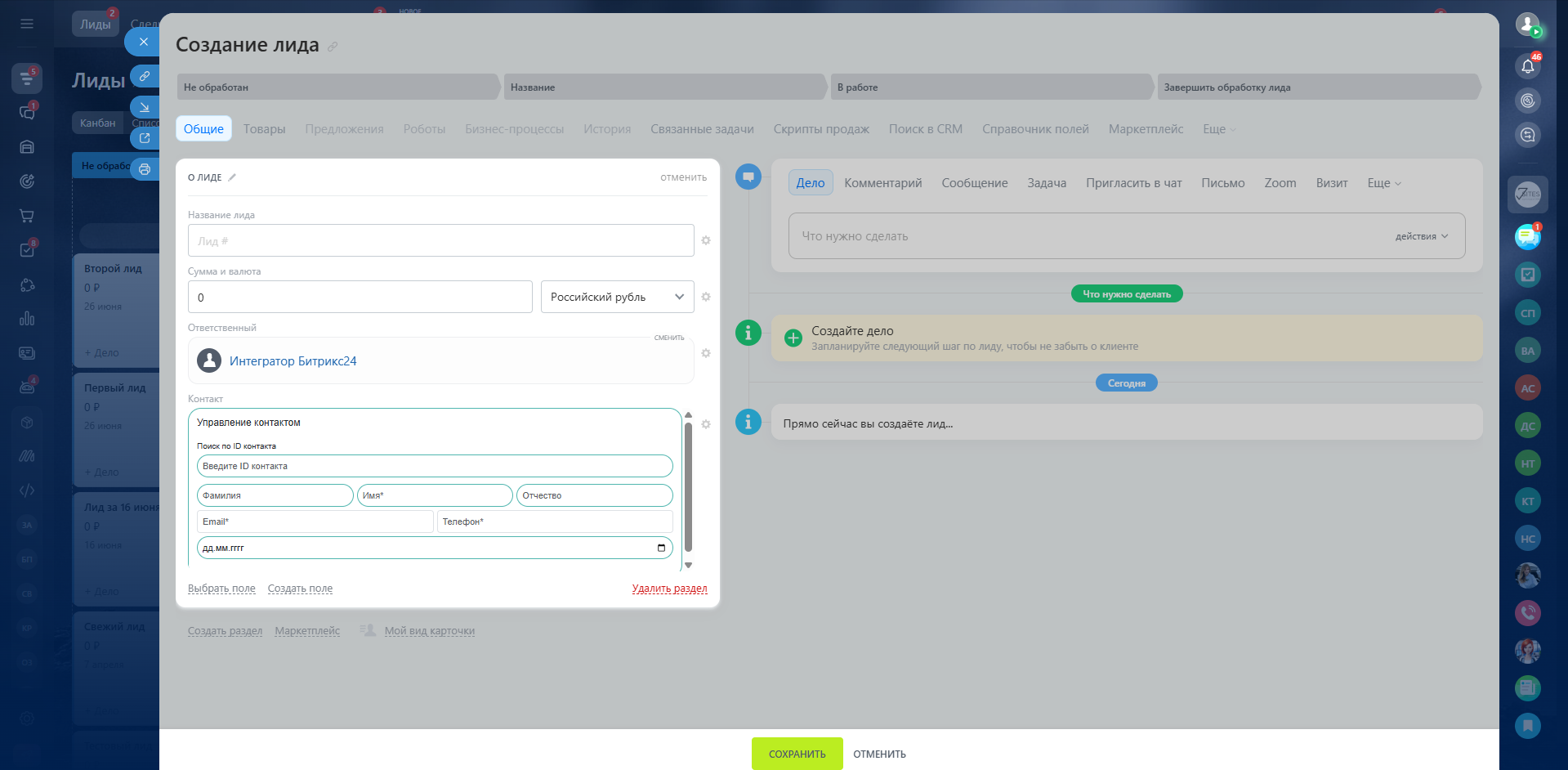Click the Удалить раздел link
The width and height of the screenshot is (1568, 770).
[x=669, y=589]
